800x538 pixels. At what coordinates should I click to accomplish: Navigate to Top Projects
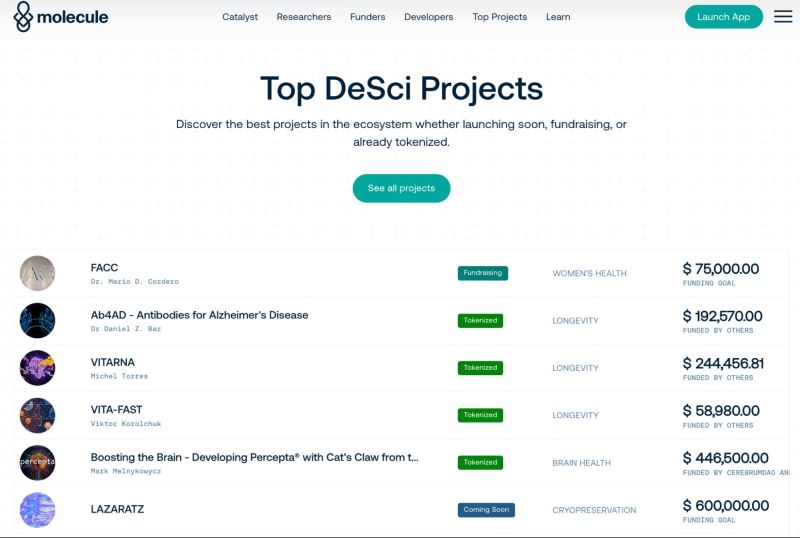(499, 17)
